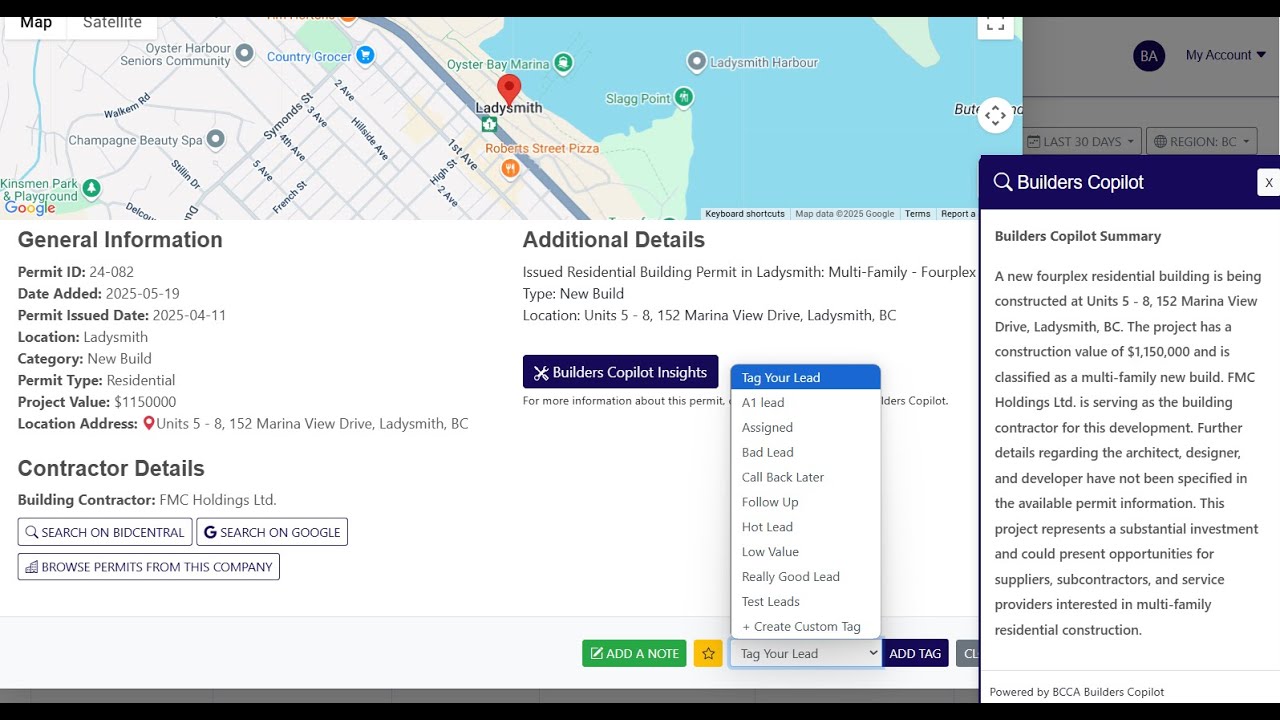This screenshot has height=720, width=1280.
Task: Toggle map fullscreen view button
Action: click(x=995, y=24)
